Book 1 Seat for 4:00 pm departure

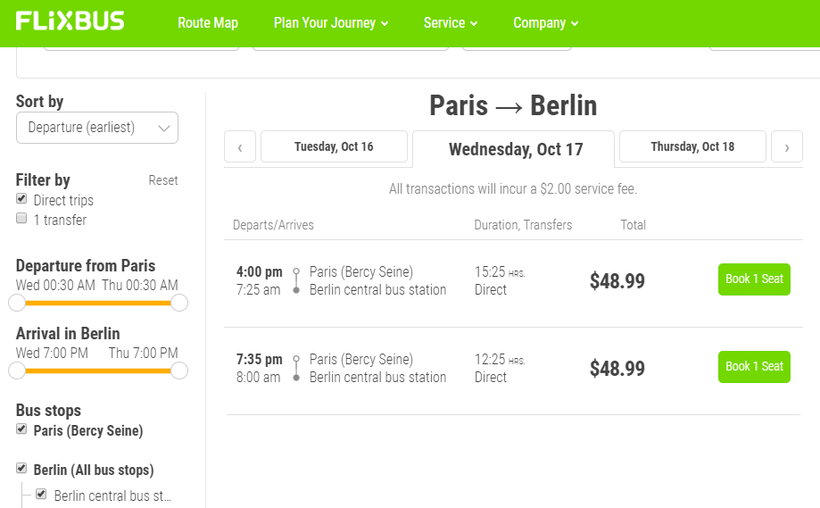(754, 279)
